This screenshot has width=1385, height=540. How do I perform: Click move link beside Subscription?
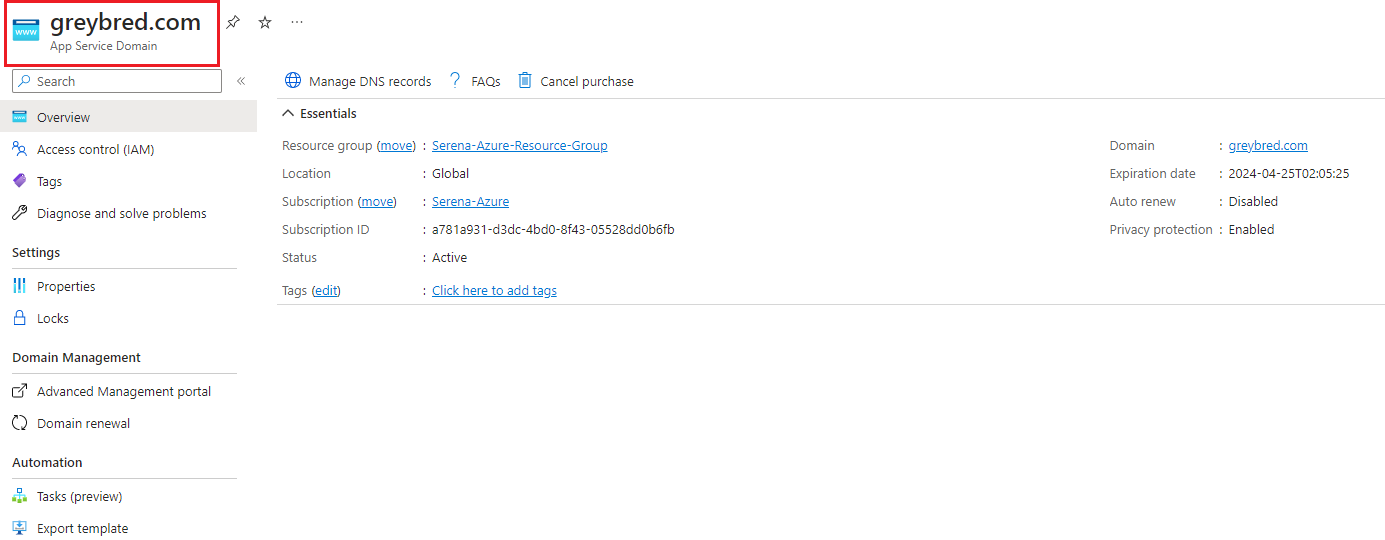coord(376,201)
